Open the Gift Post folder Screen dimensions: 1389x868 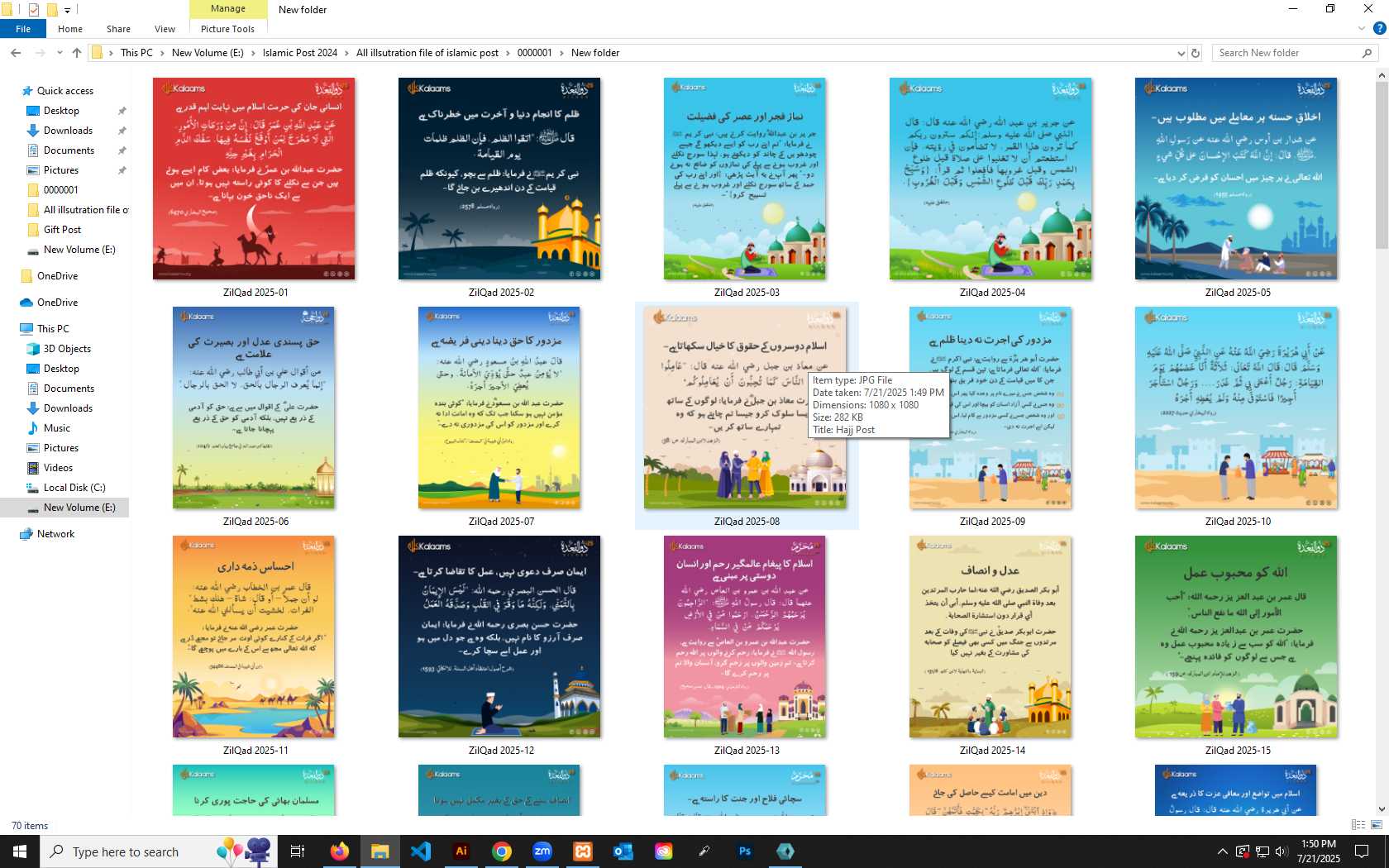pos(62,230)
